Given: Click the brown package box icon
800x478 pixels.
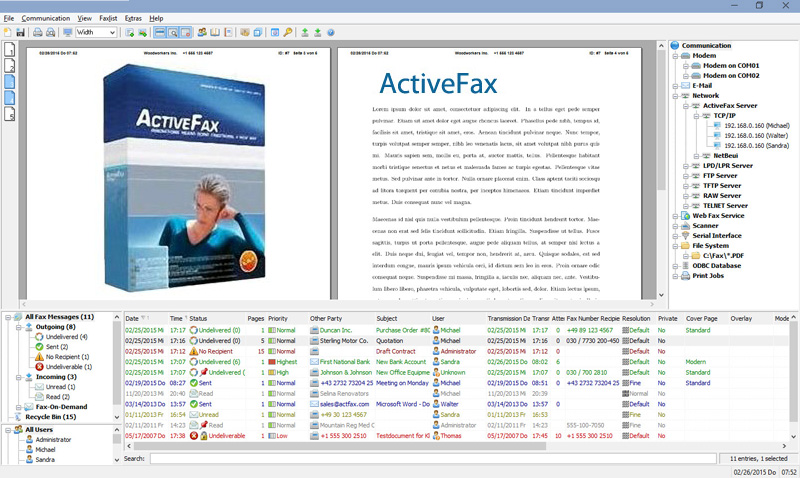Looking at the screenshot, I should click(245, 32).
